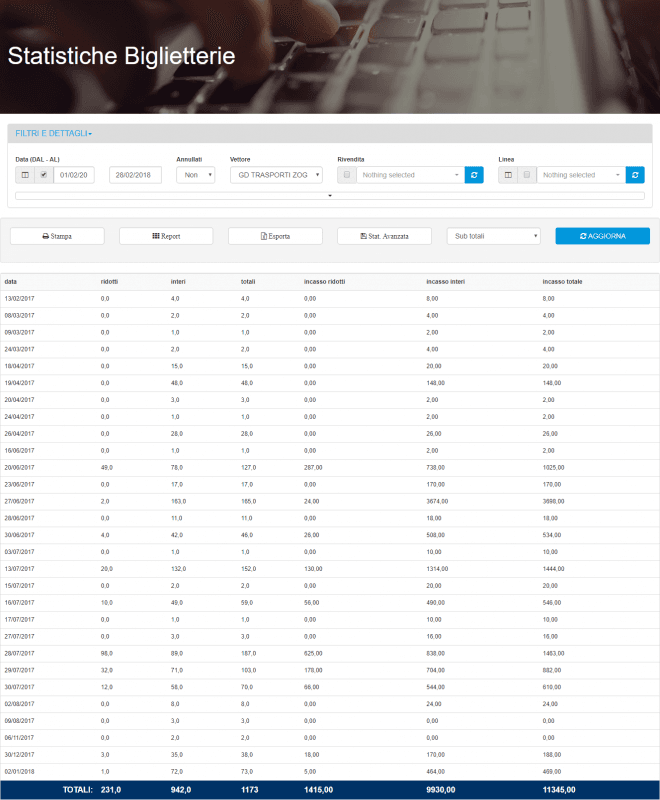The width and height of the screenshot is (660, 800).
Task: Toggle the Data filter checkbox
Action: (x=44, y=175)
